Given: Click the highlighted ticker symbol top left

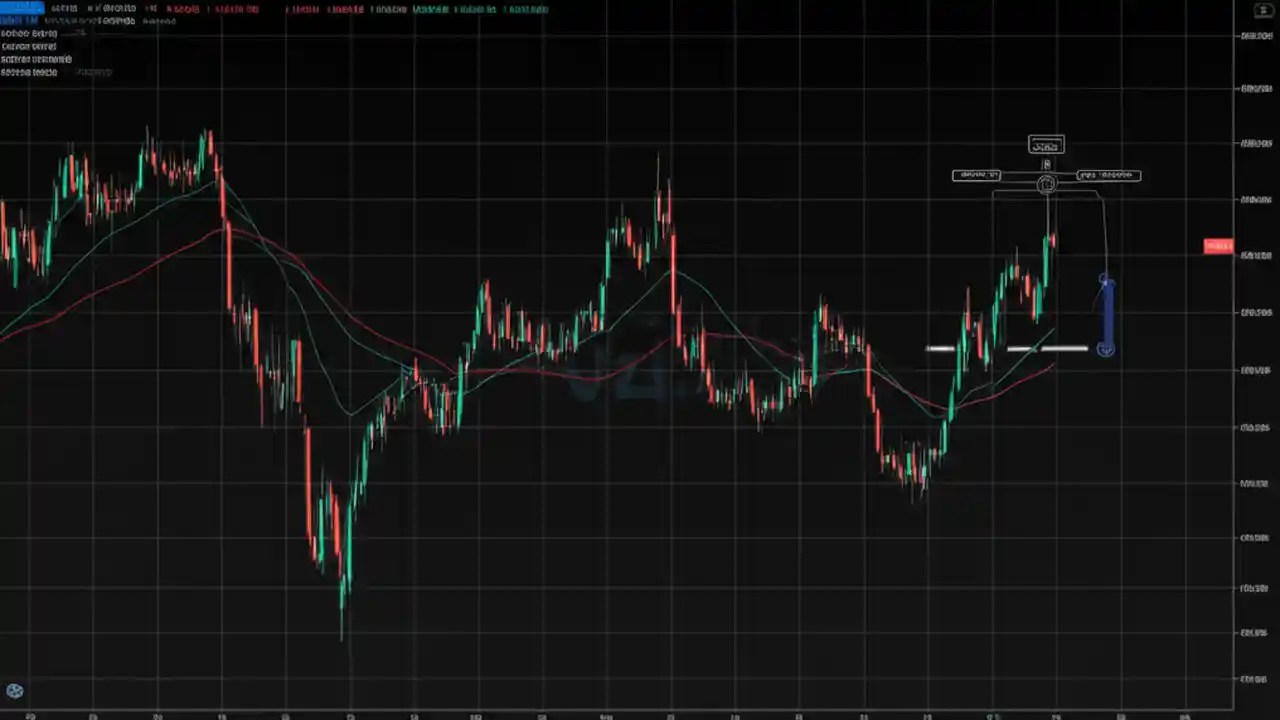Looking at the screenshot, I should (20, 9).
